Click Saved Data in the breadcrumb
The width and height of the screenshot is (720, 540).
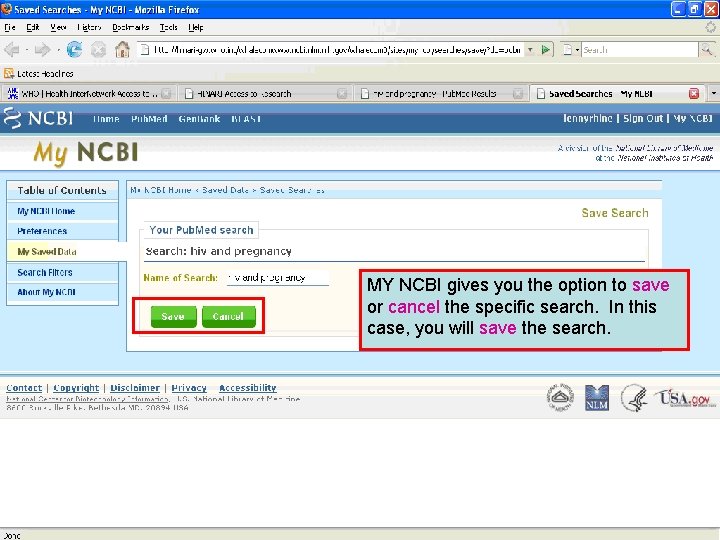(225, 190)
